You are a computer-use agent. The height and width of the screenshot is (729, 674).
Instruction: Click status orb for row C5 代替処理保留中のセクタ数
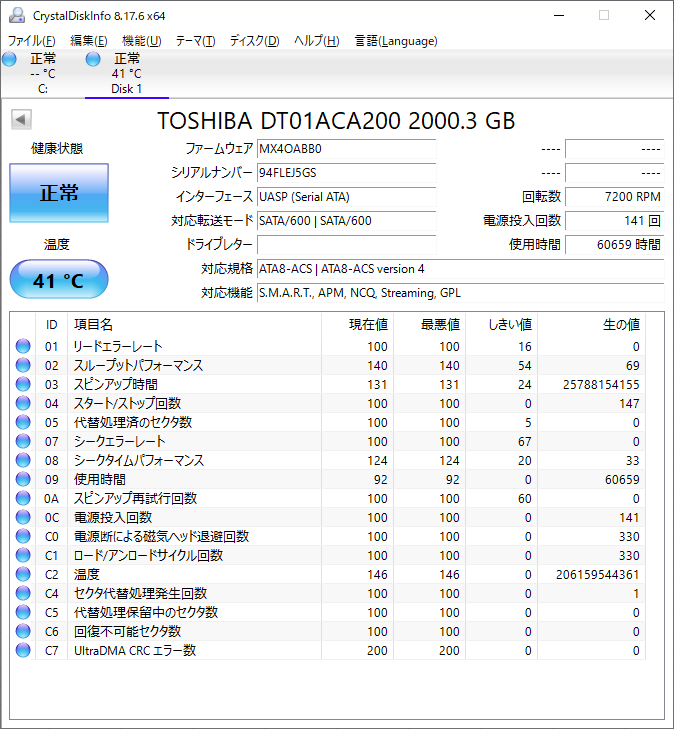point(23,612)
